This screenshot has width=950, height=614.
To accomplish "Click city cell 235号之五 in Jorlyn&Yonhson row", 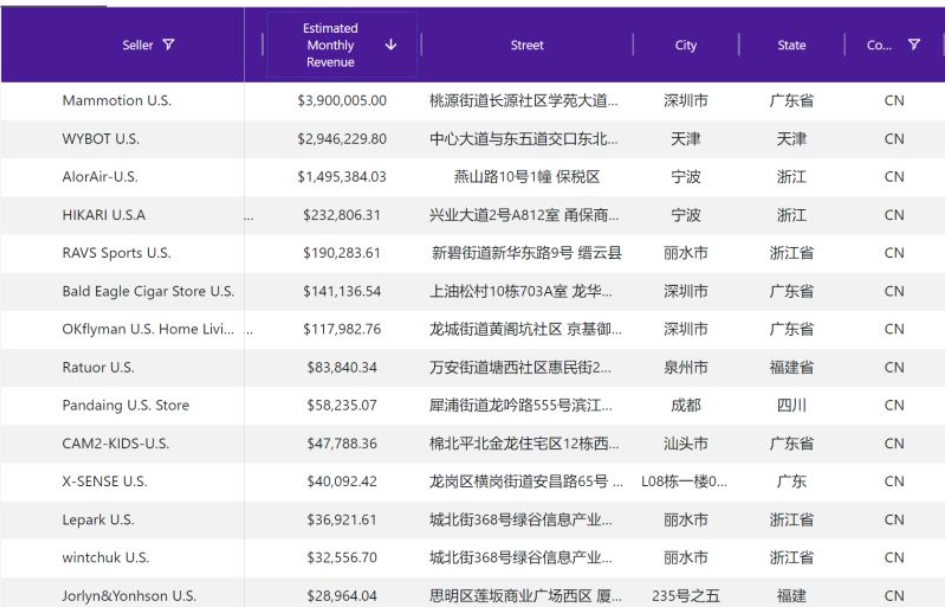I will coord(685,596).
